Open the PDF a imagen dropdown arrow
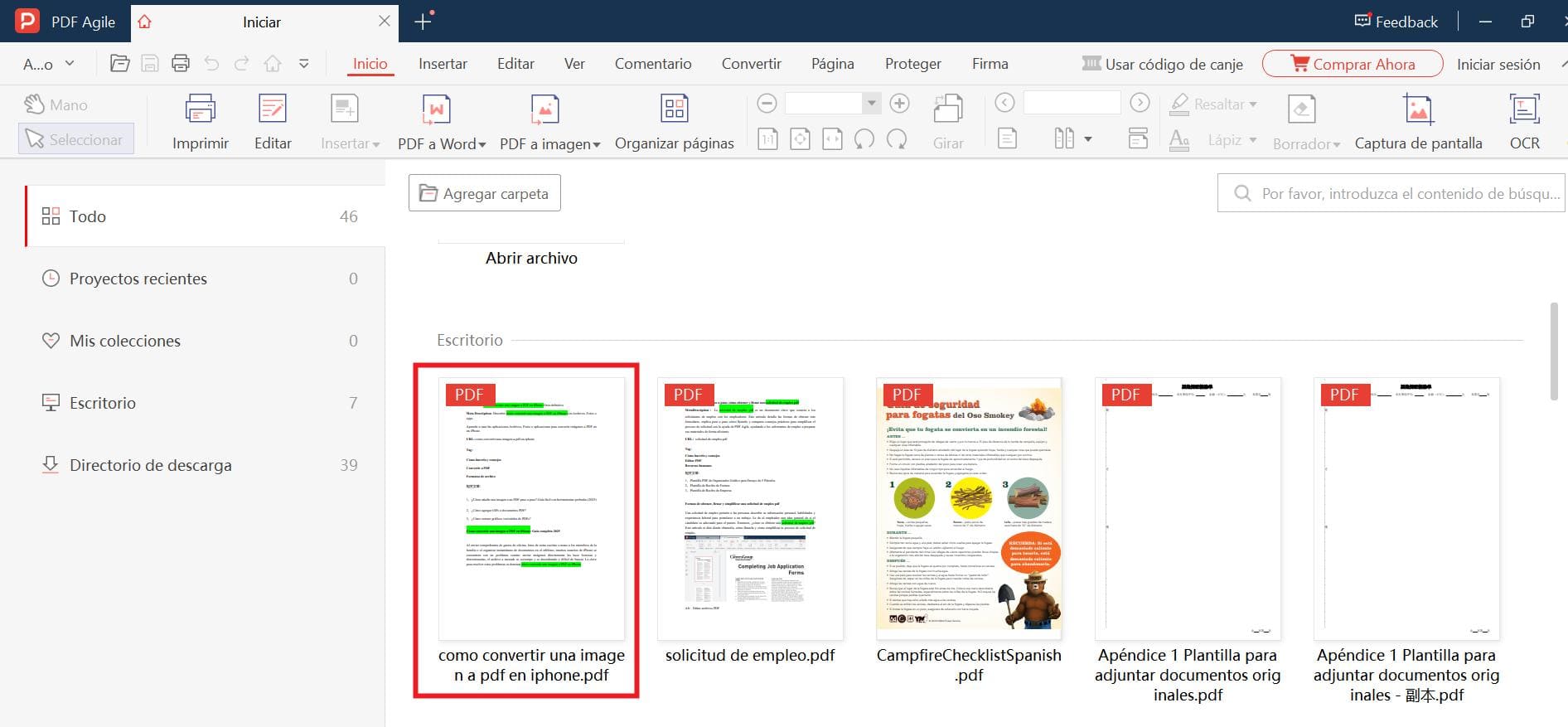The image size is (1568, 727). point(596,144)
